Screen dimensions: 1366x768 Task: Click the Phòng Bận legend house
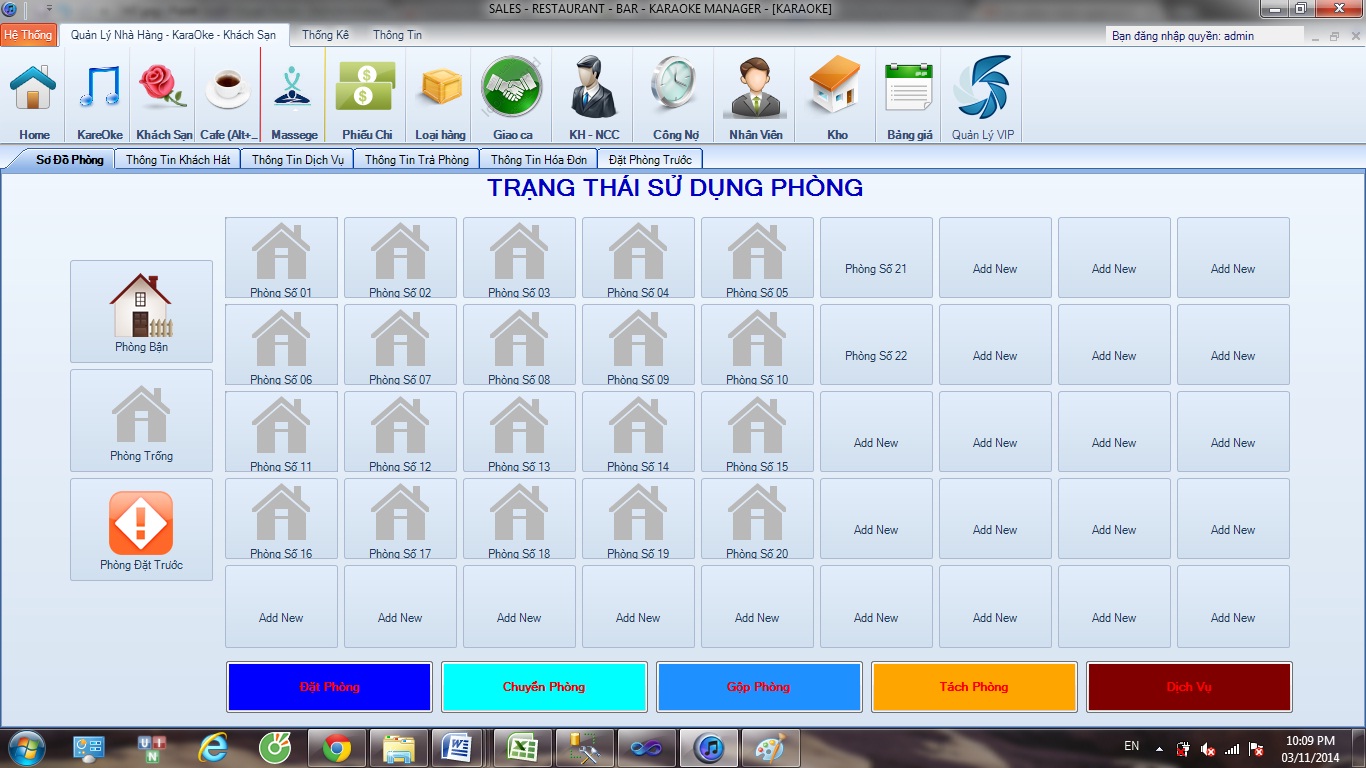(x=141, y=311)
